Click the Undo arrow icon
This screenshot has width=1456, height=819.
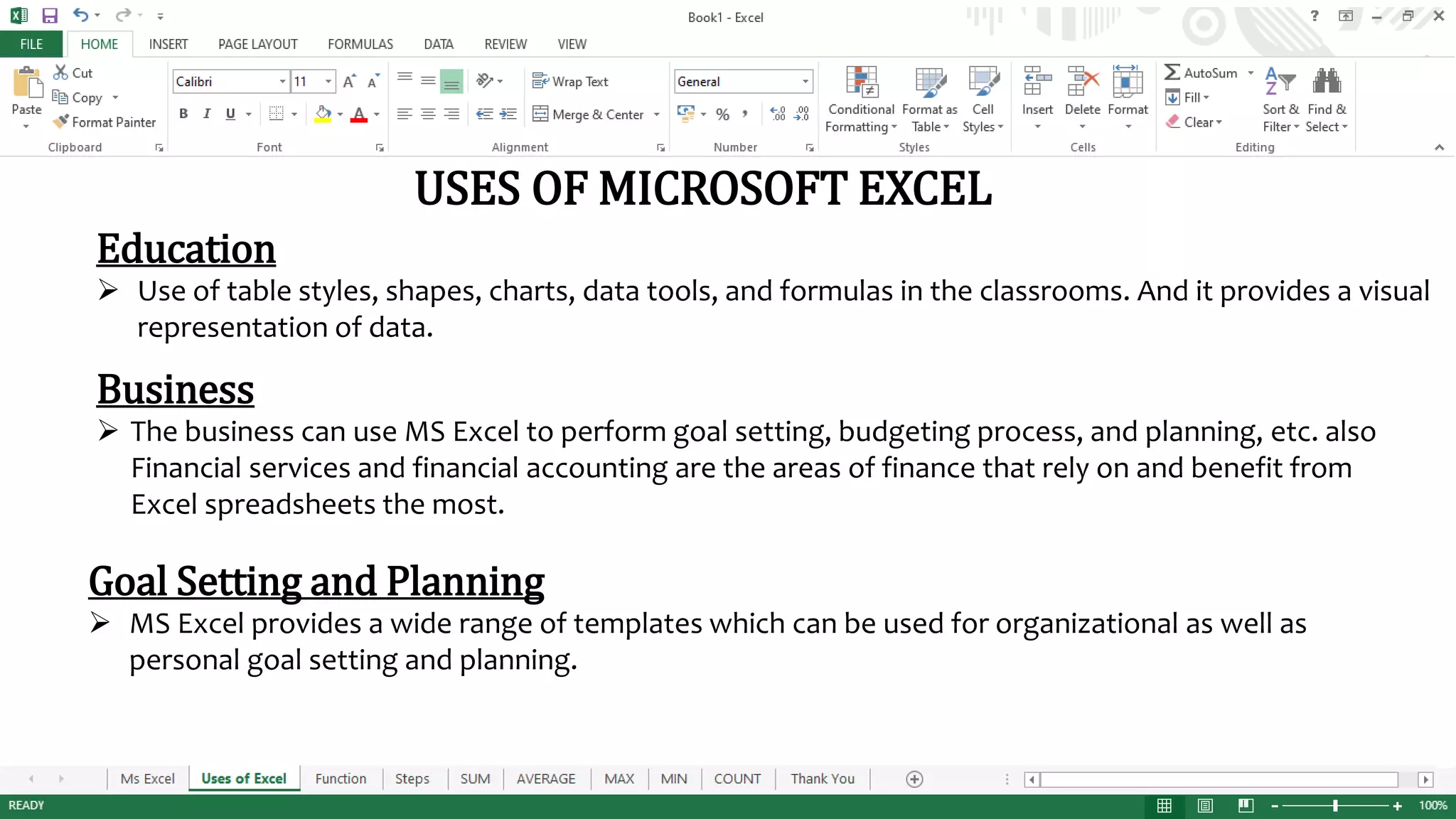[80, 15]
